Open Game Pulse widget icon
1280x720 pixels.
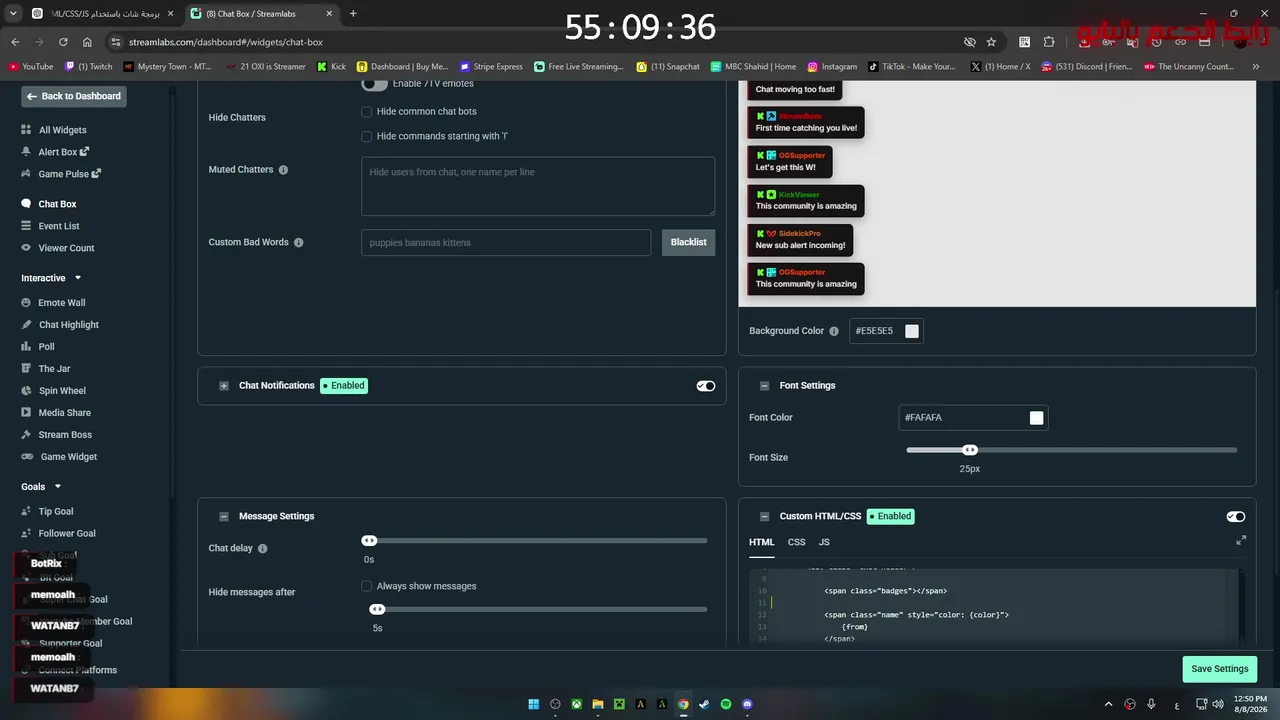point(27,174)
